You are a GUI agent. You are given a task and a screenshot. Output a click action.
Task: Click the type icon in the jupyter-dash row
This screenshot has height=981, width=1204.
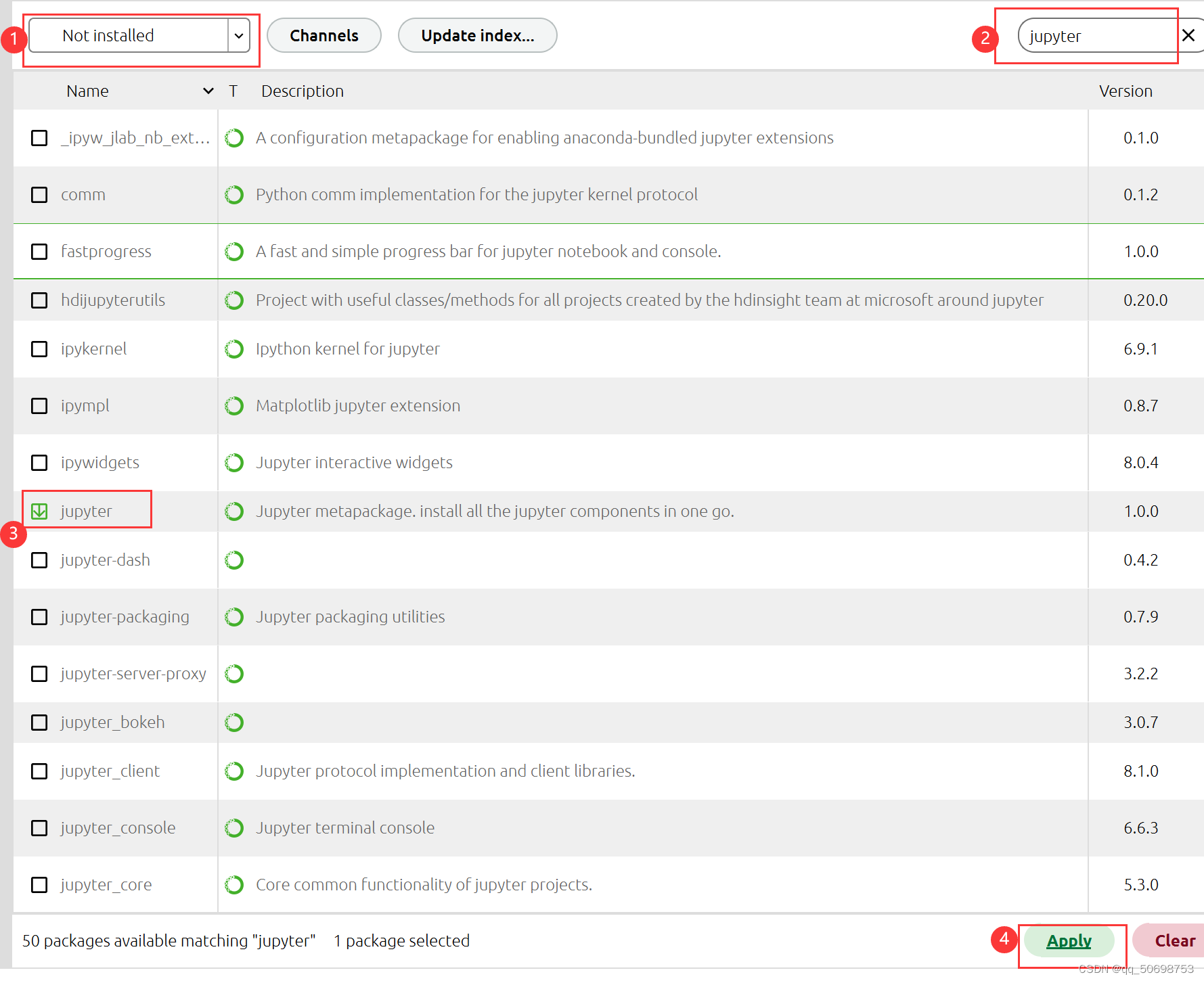click(234, 560)
